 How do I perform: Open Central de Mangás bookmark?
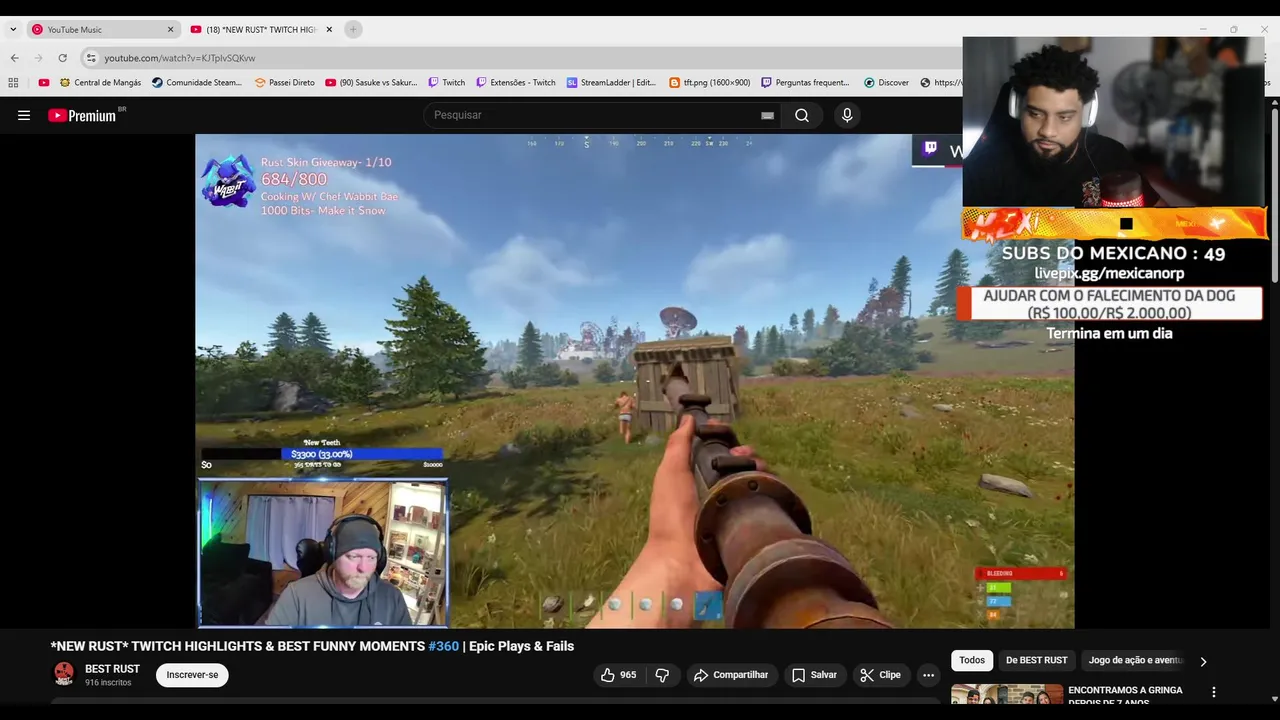pyautogui.click(x=100, y=83)
